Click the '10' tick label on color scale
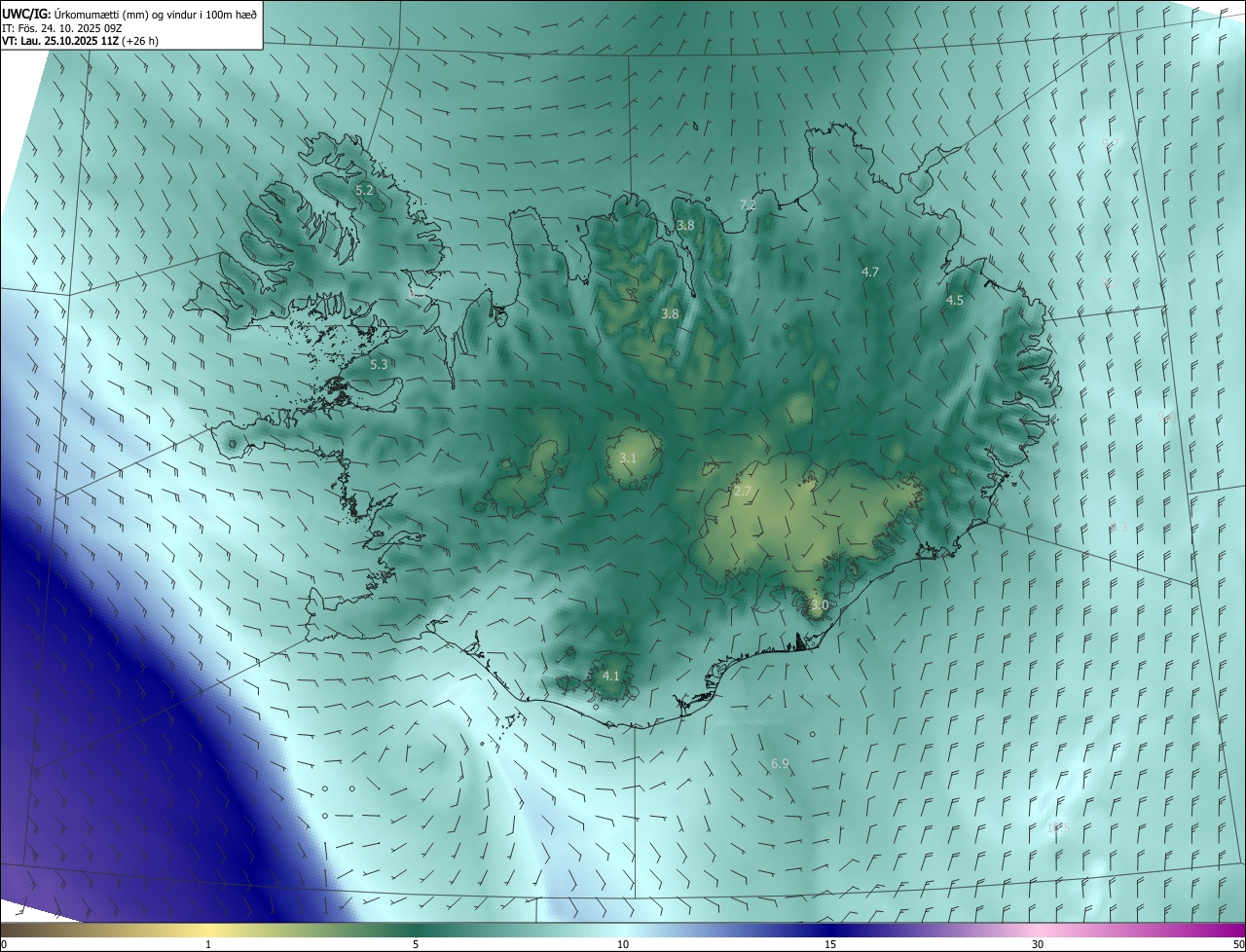1246x952 pixels. (x=623, y=945)
